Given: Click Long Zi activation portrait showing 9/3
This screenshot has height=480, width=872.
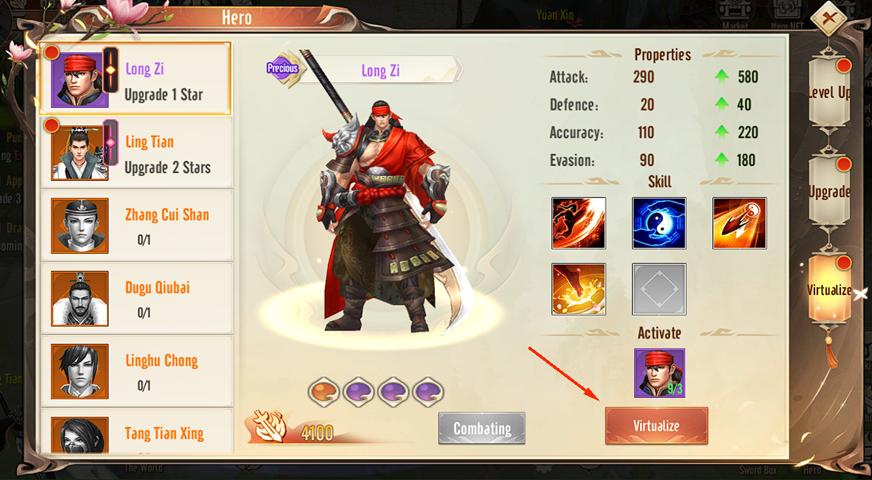Looking at the screenshot, I should [x=660, y=373].
